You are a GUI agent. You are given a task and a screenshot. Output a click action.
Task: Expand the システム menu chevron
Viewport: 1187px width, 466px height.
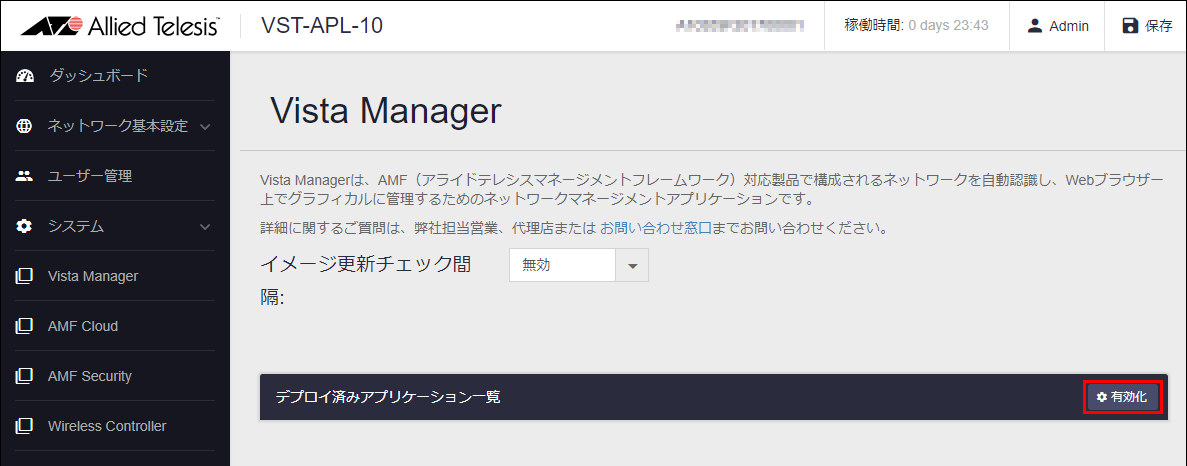pyautogui.click(x=205, y=226)
